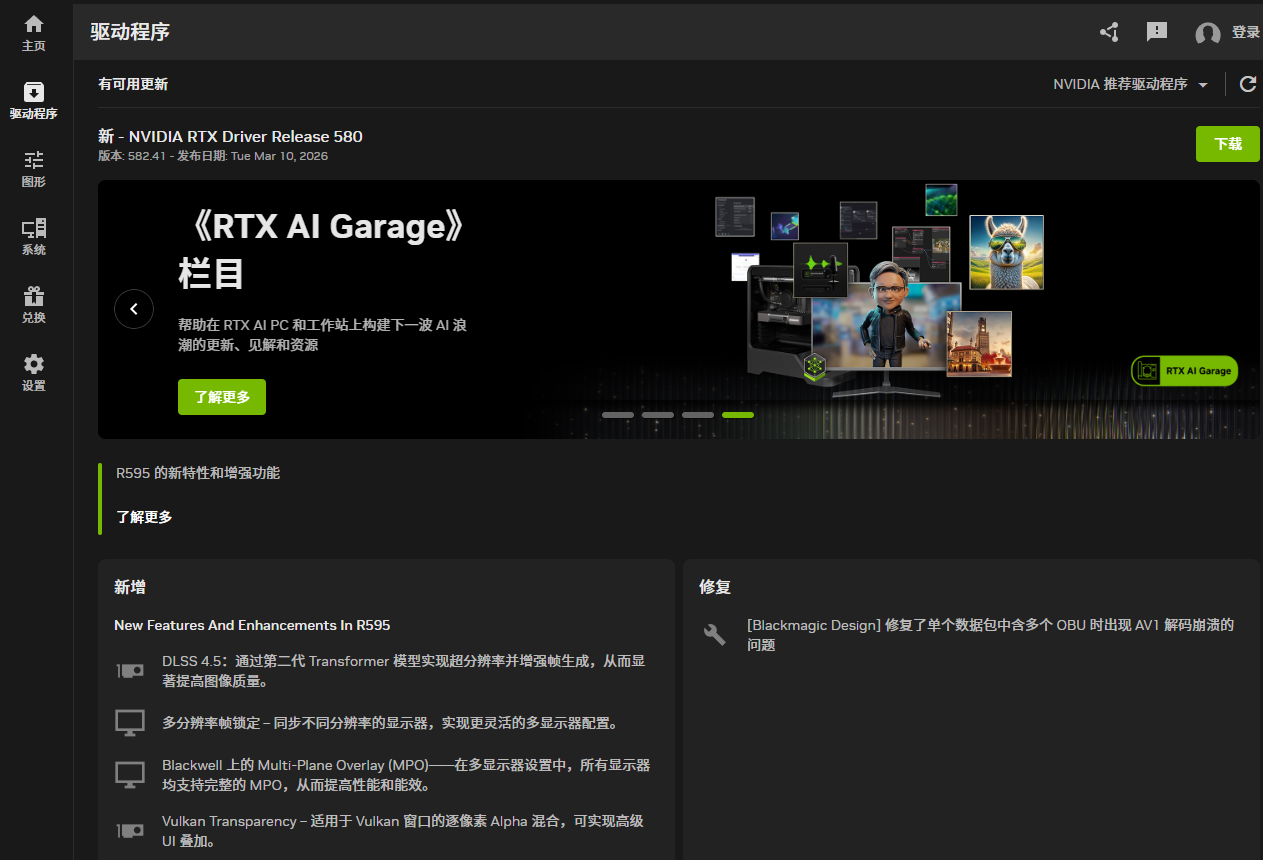Viewport: 1263px width, 860px height.
Task: Click the RTX AI Garage badge
Action: pyautogui.click(x=1184, y=370)
